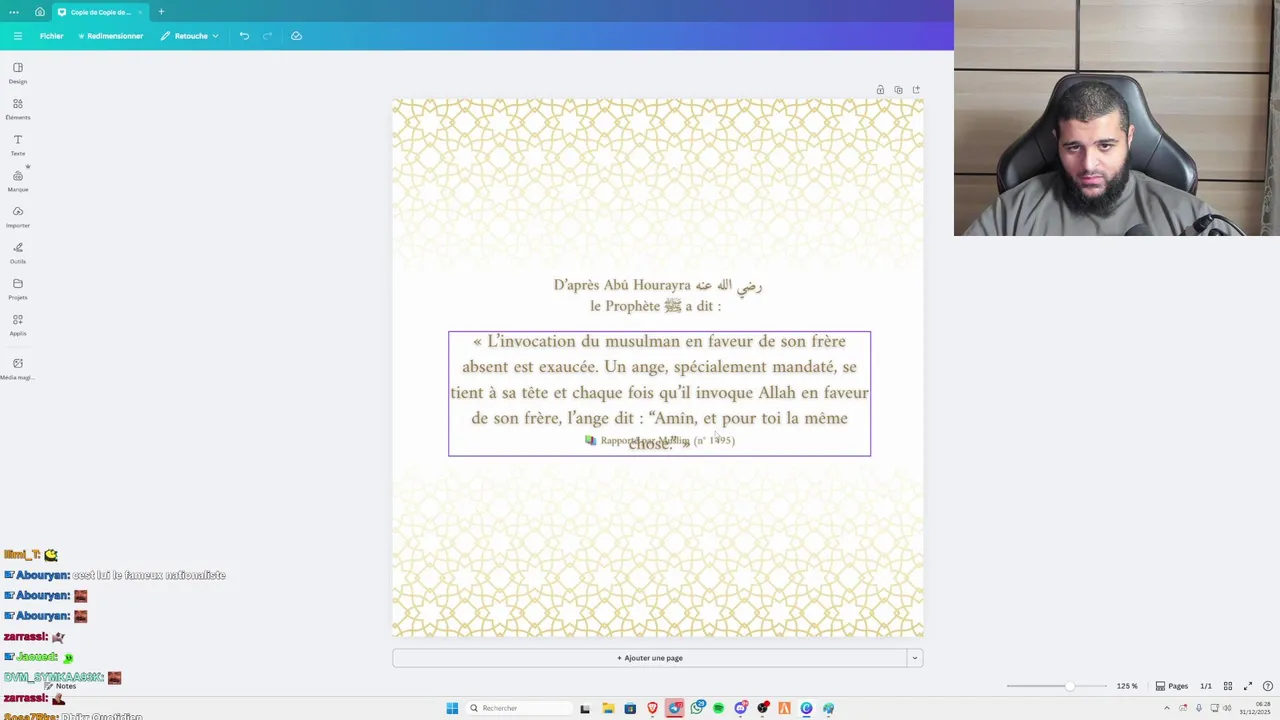
Task: Open grid view of pages
Action: coord(1228,686)
